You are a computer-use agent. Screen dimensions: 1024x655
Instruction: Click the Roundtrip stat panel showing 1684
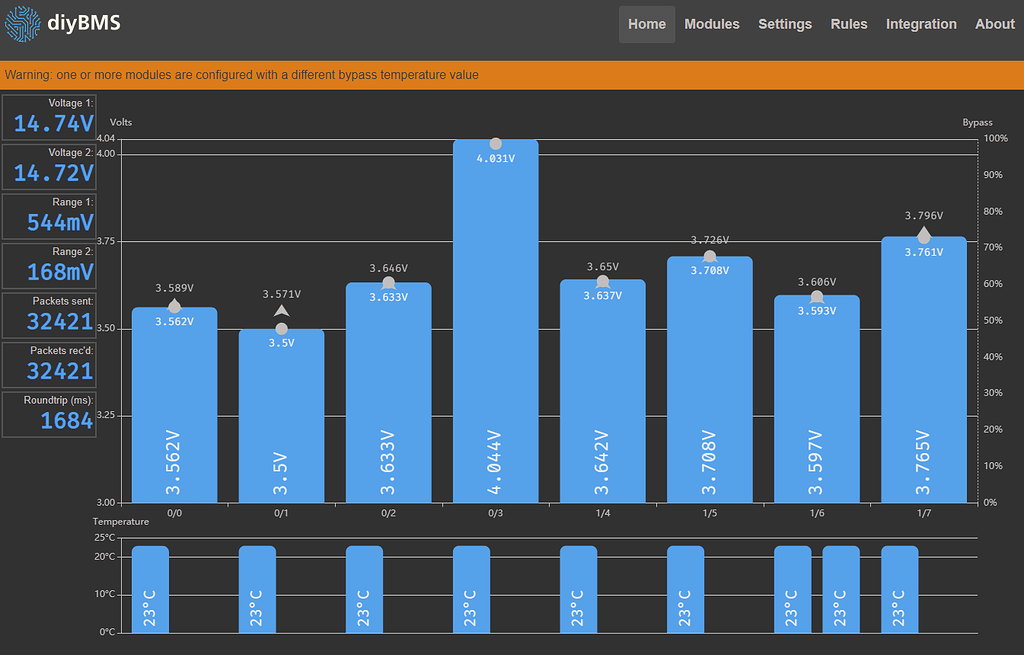tap(48, 414)
